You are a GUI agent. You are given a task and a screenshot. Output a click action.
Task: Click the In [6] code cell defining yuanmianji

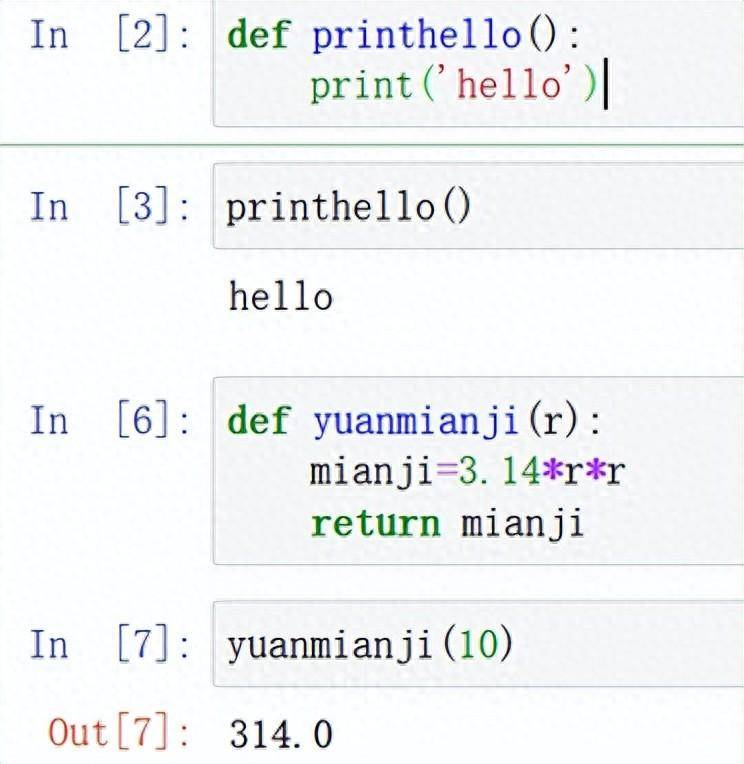(x=478, y=471)
